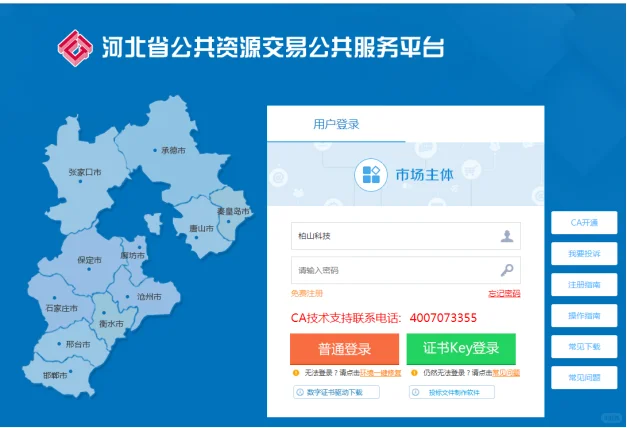Select 石家庄市 city dot on the map
This screenshot has width=627, height=428.
click(54, 298)
